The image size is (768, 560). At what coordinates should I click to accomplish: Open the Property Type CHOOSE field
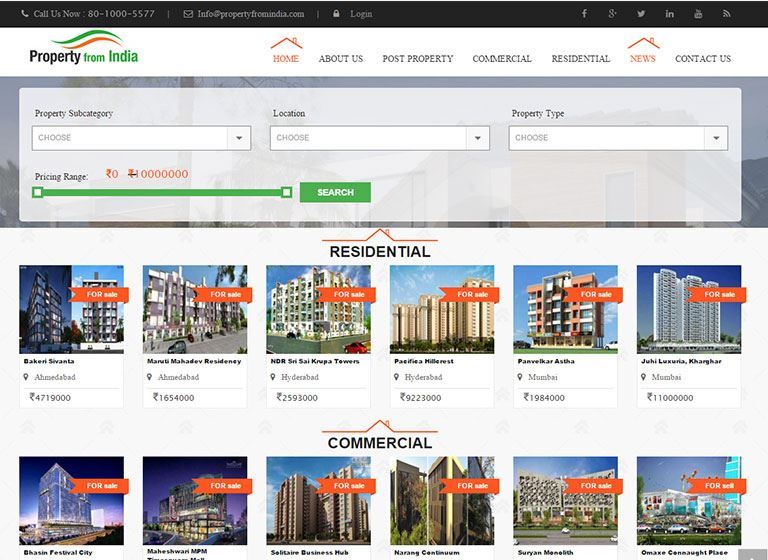(618, 138)
